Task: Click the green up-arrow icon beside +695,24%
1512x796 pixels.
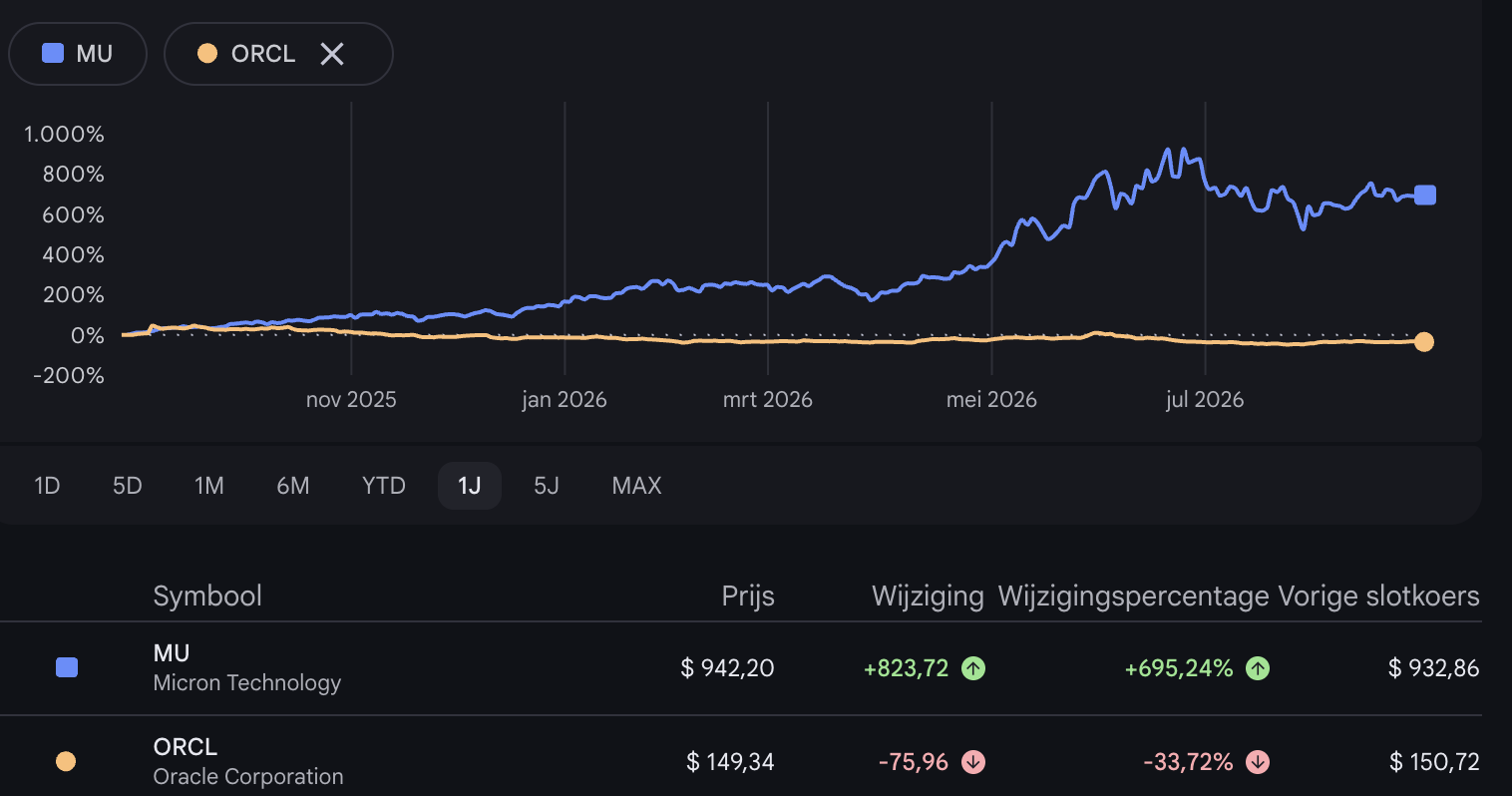Action: (x=1258, y=668)
